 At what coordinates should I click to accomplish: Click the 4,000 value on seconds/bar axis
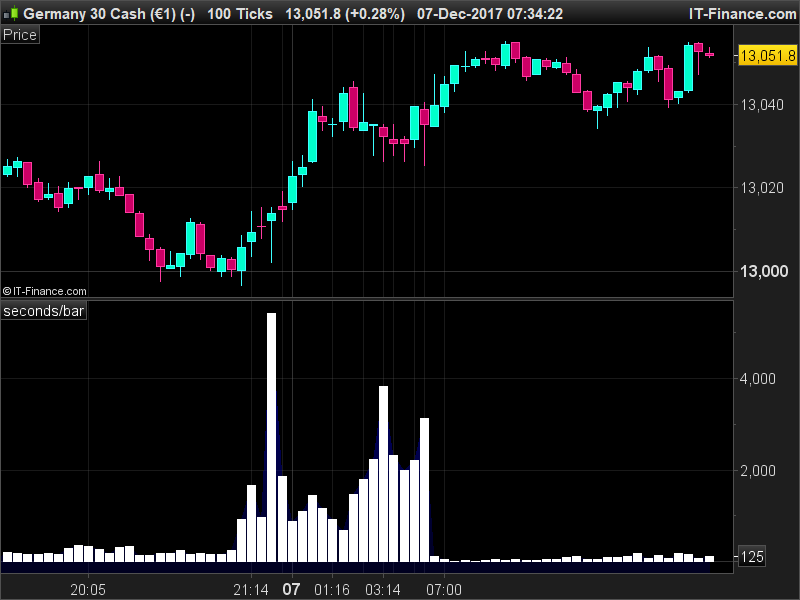click(758, 379)
